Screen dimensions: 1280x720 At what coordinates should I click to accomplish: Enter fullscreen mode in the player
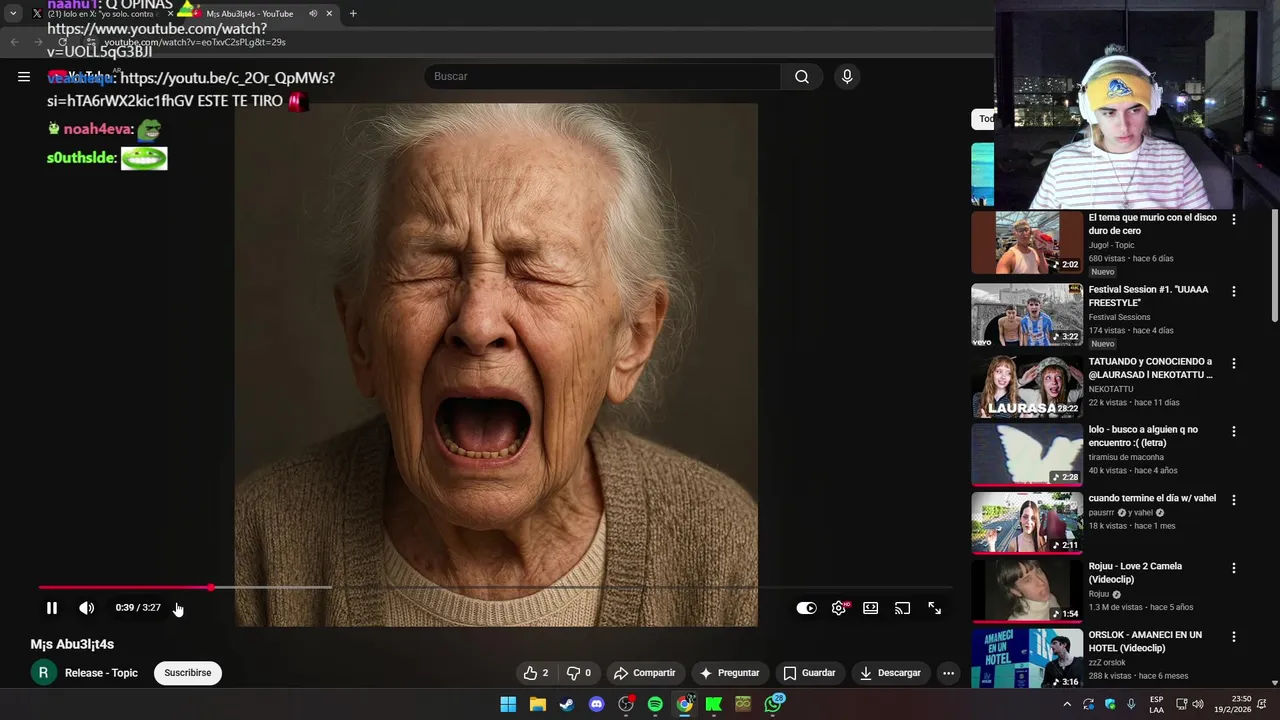click(x=934, y=608)
